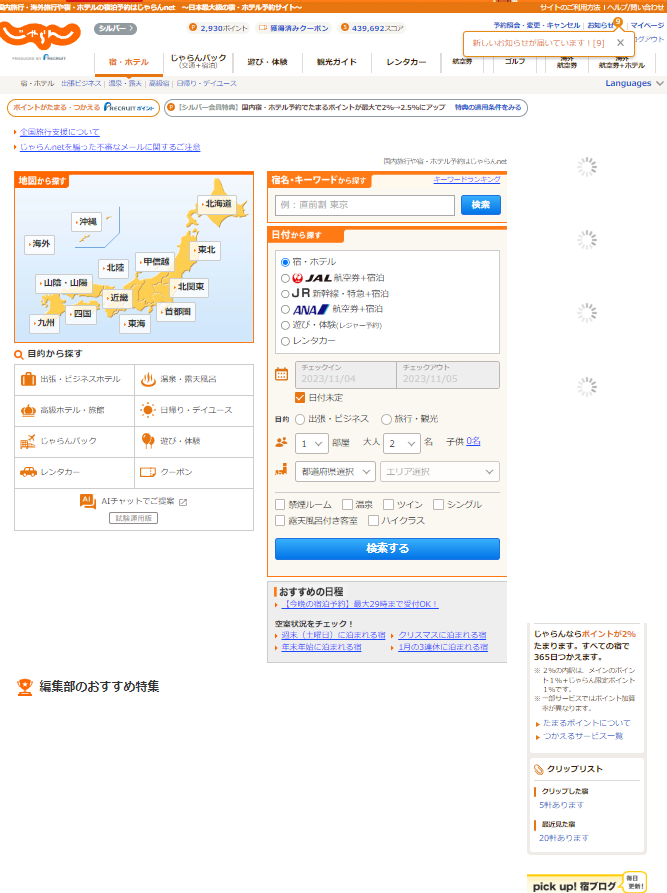Click the magnifier icon beside 目的から探す
This screenshot has height=893, width=667.
tap(19, 355)
